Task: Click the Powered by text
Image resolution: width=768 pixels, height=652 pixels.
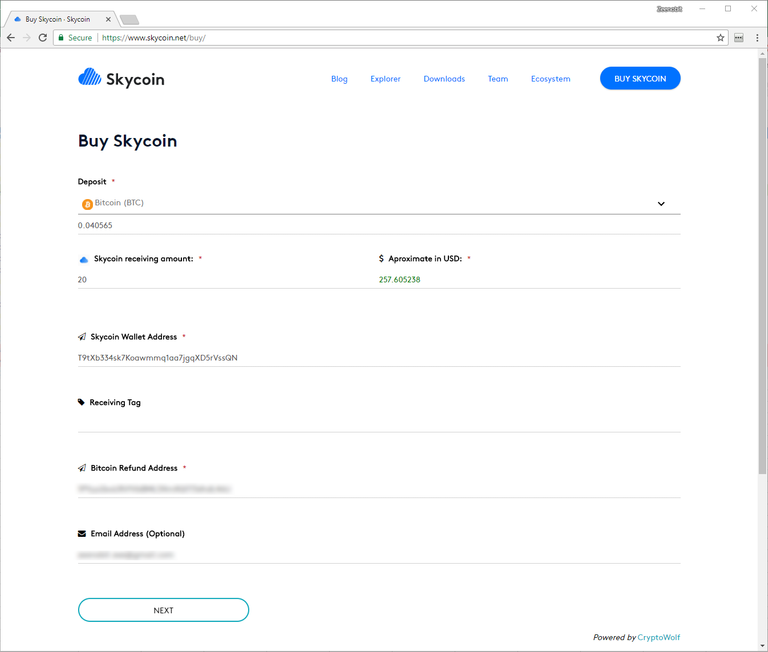Action: 614,637
